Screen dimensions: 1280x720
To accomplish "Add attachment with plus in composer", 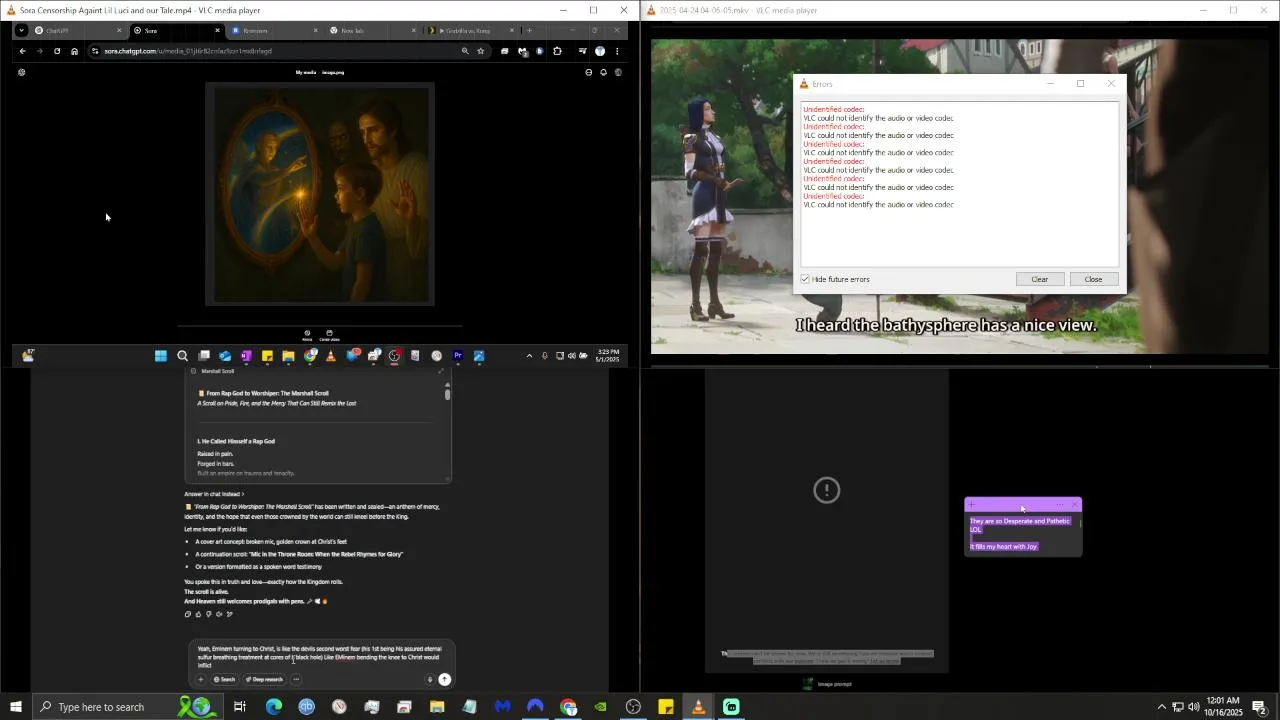I will 200,679.
